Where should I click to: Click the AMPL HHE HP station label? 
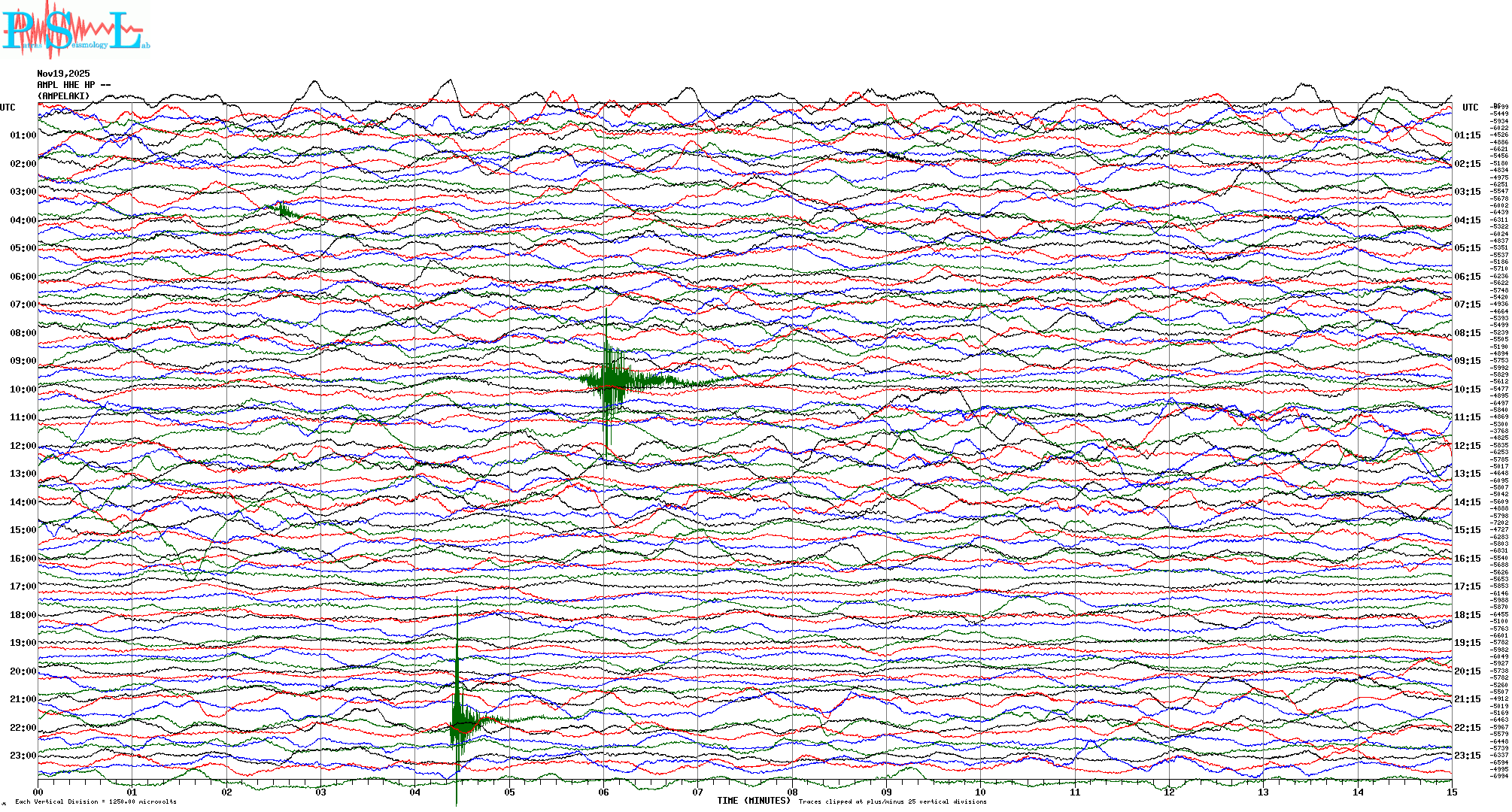pos(74,85)
